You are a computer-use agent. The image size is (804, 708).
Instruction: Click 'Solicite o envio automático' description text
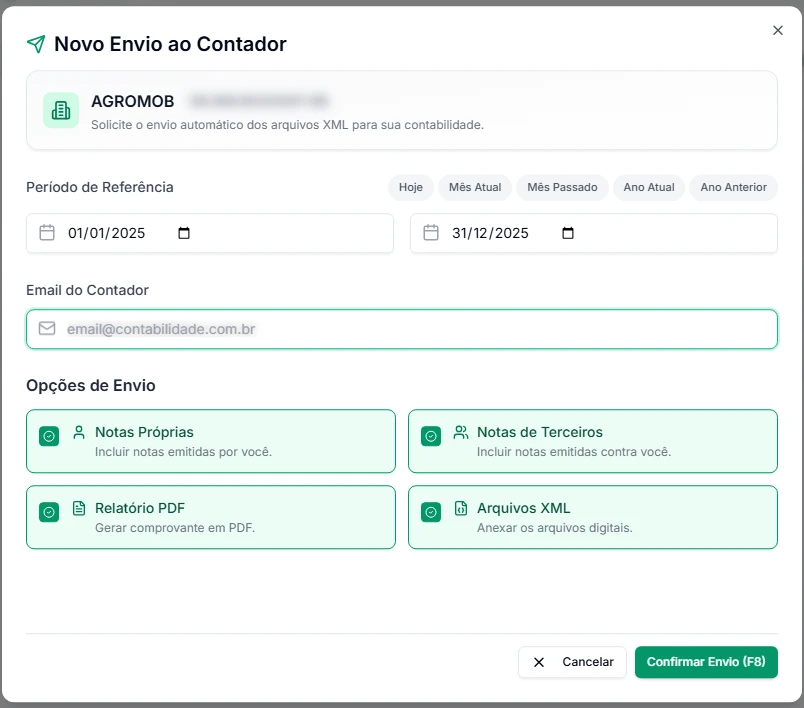pos(288,125)
